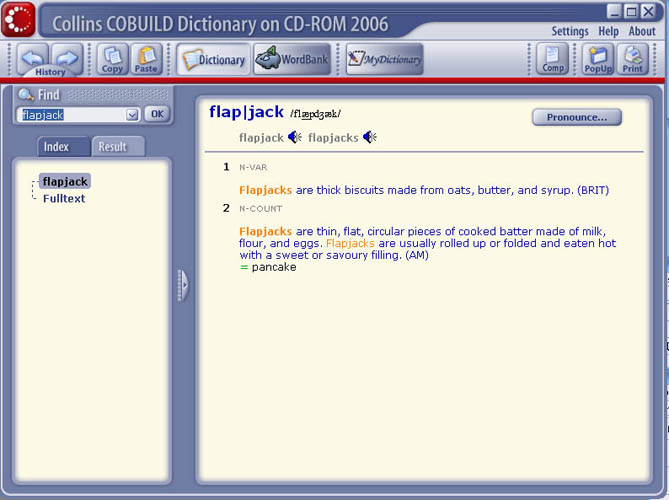This screenshot has width=669, height=500.
Task: Open the Settings menu
Action: click(x=570, y=32)
